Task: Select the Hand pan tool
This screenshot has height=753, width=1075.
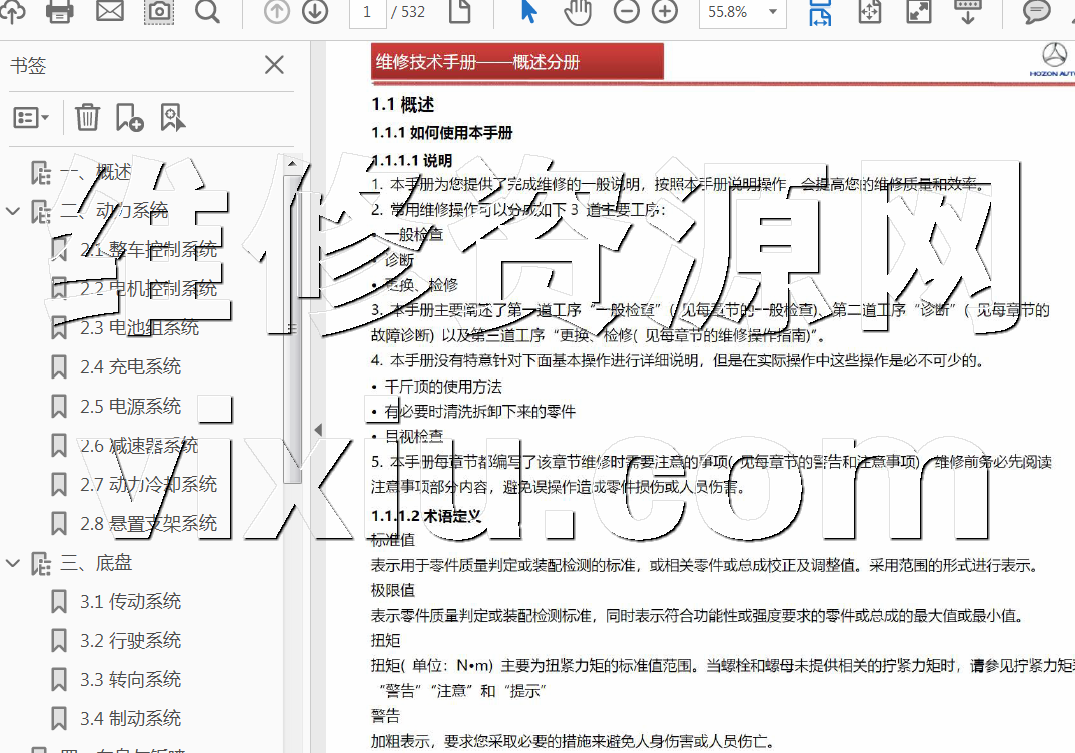Action: point(578,12)
